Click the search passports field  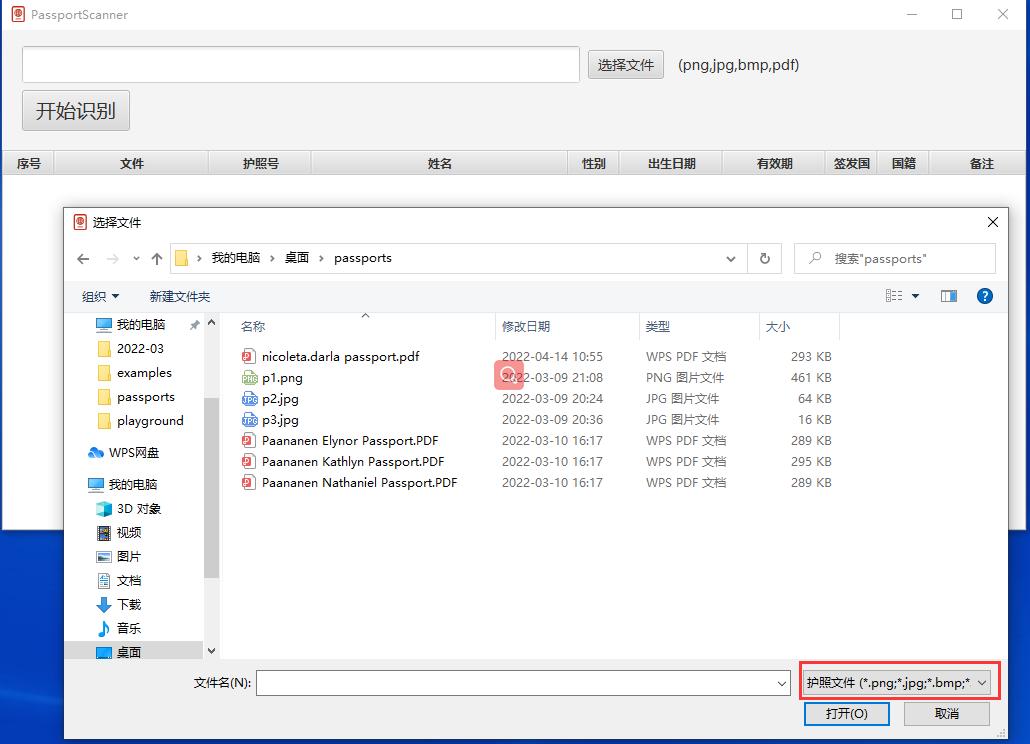click(x=895, y=259)
